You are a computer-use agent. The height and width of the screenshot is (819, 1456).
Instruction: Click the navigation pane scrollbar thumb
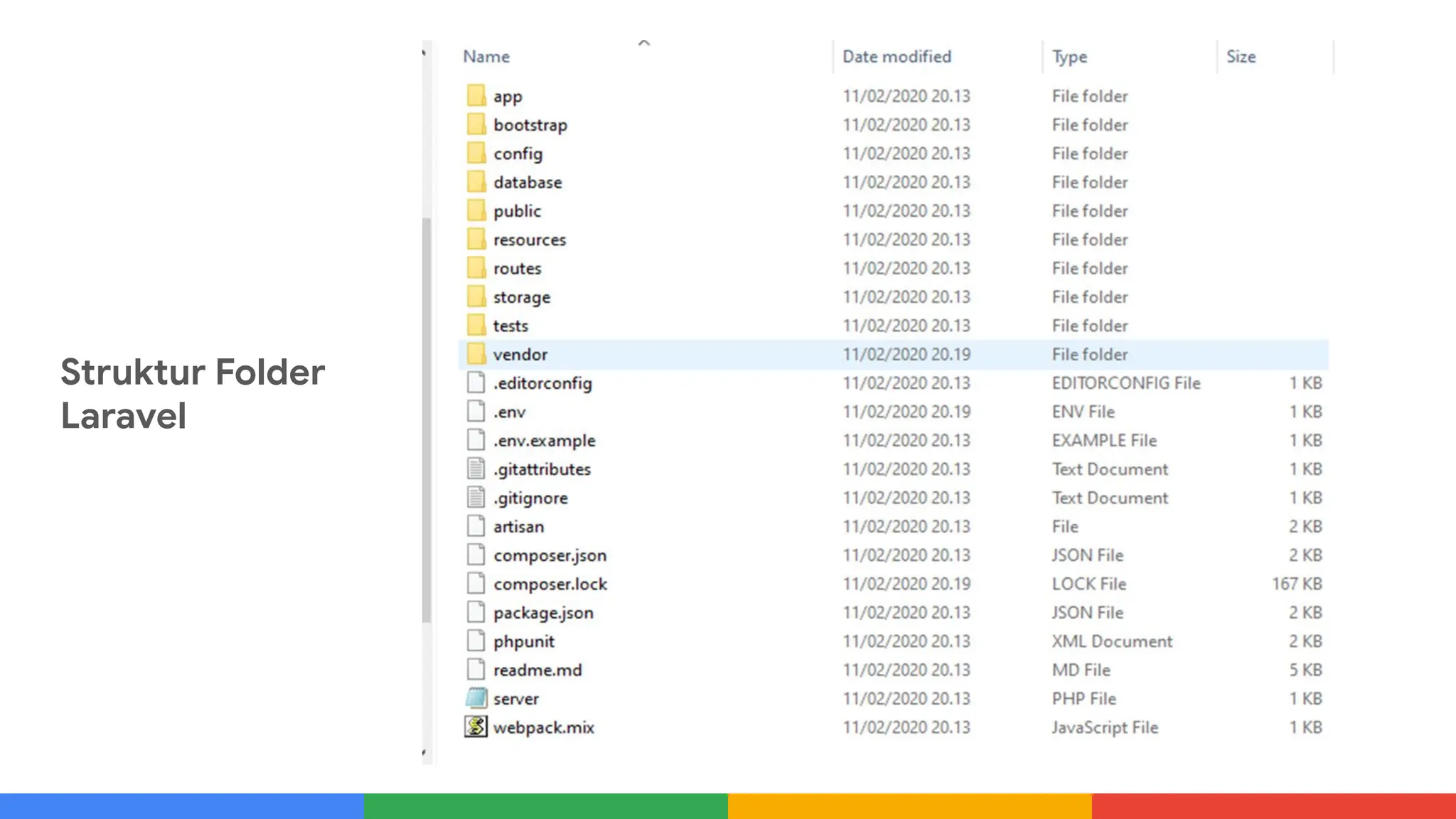click(427, 419)
